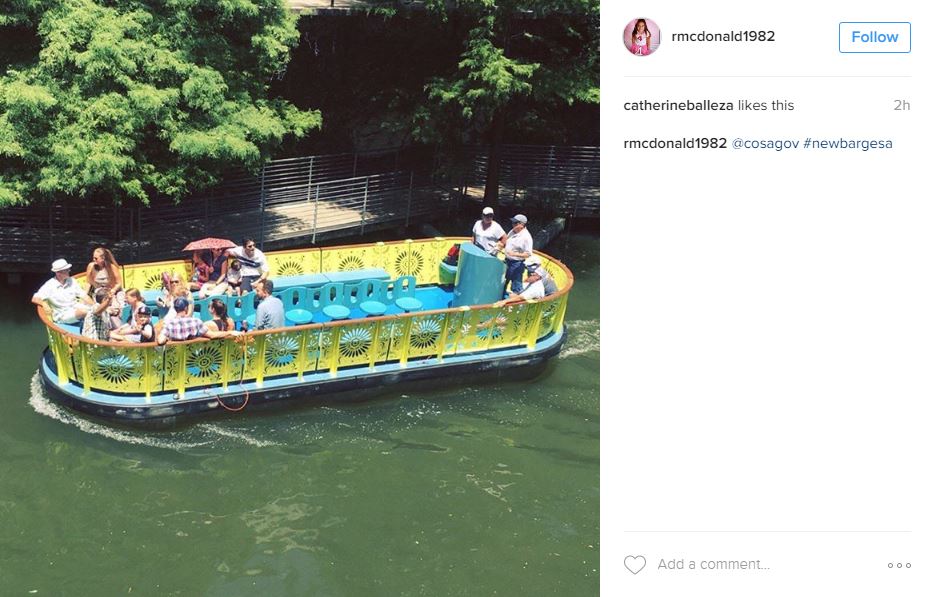
Task: Click rmcdonald1982 username in caption
Action: (675, 143)
